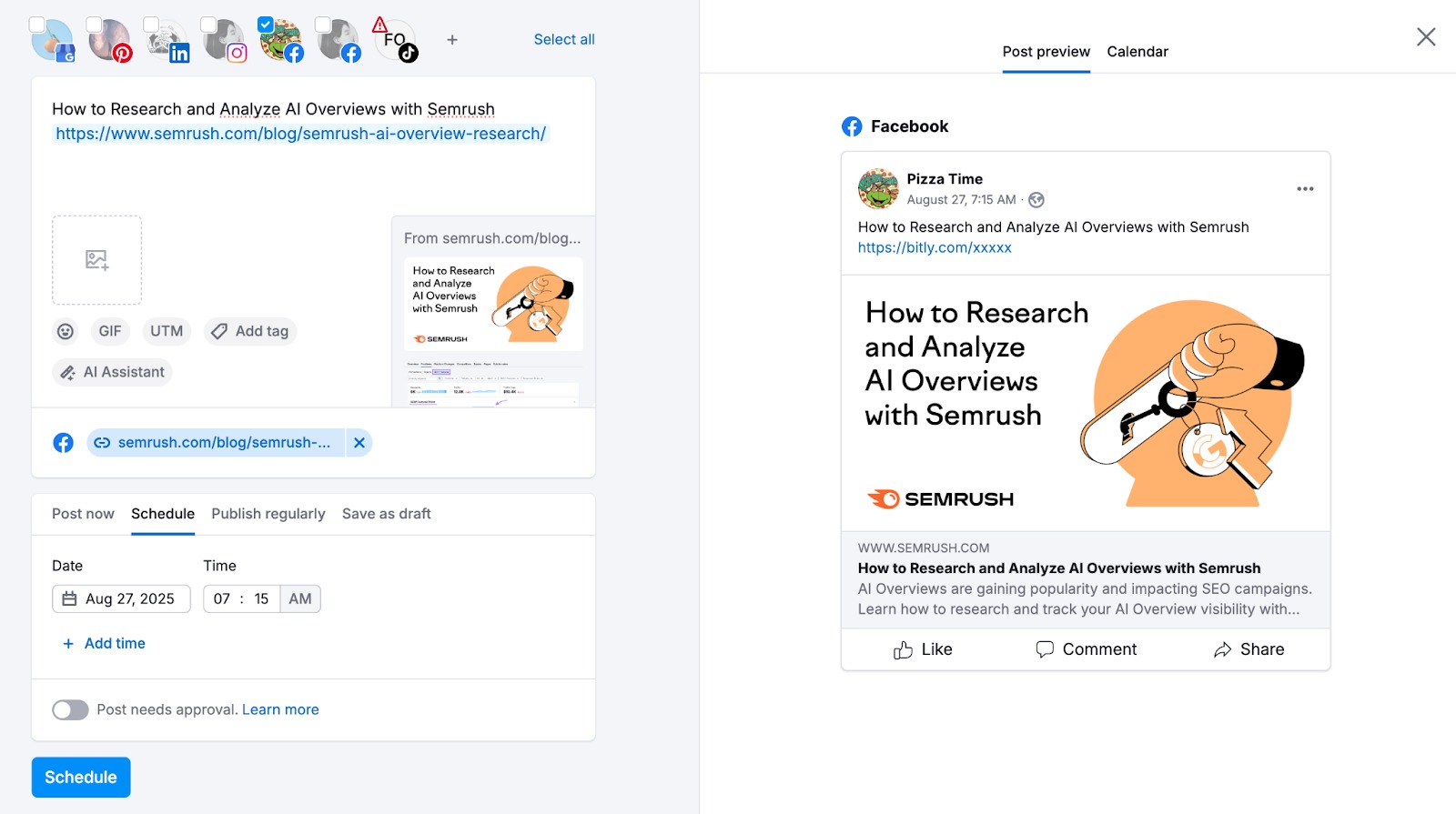Click the Comment icon in post preview
The height and width of the screenshot is (814, 1456).
tap(1045, 649)
